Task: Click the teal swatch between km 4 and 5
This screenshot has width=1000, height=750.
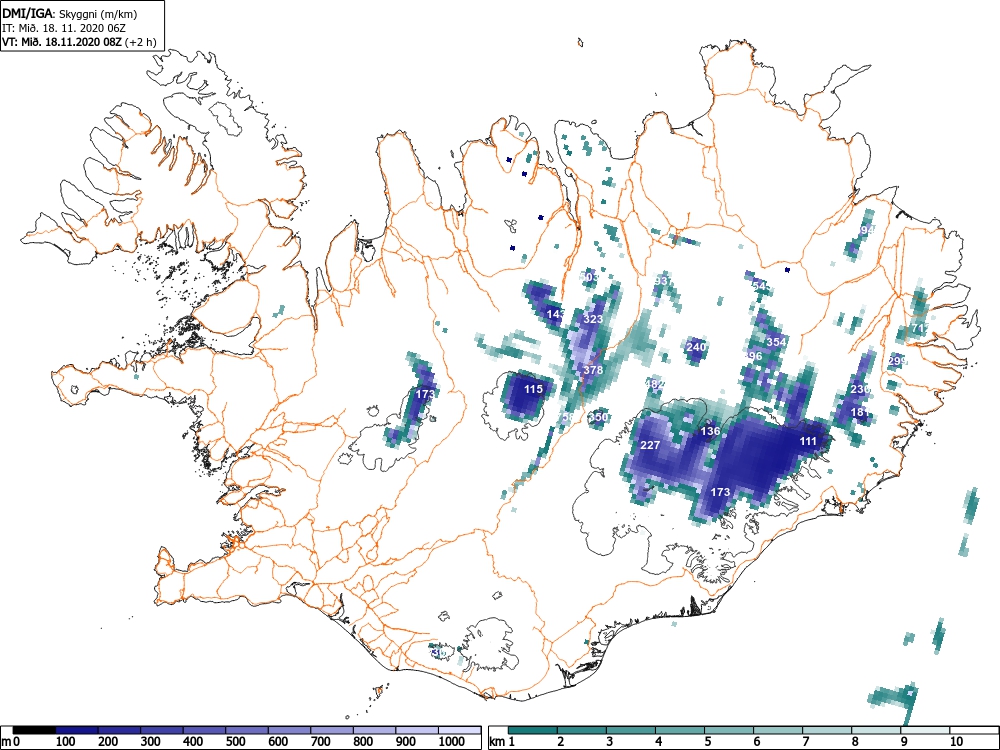Action: coord(680,730)
